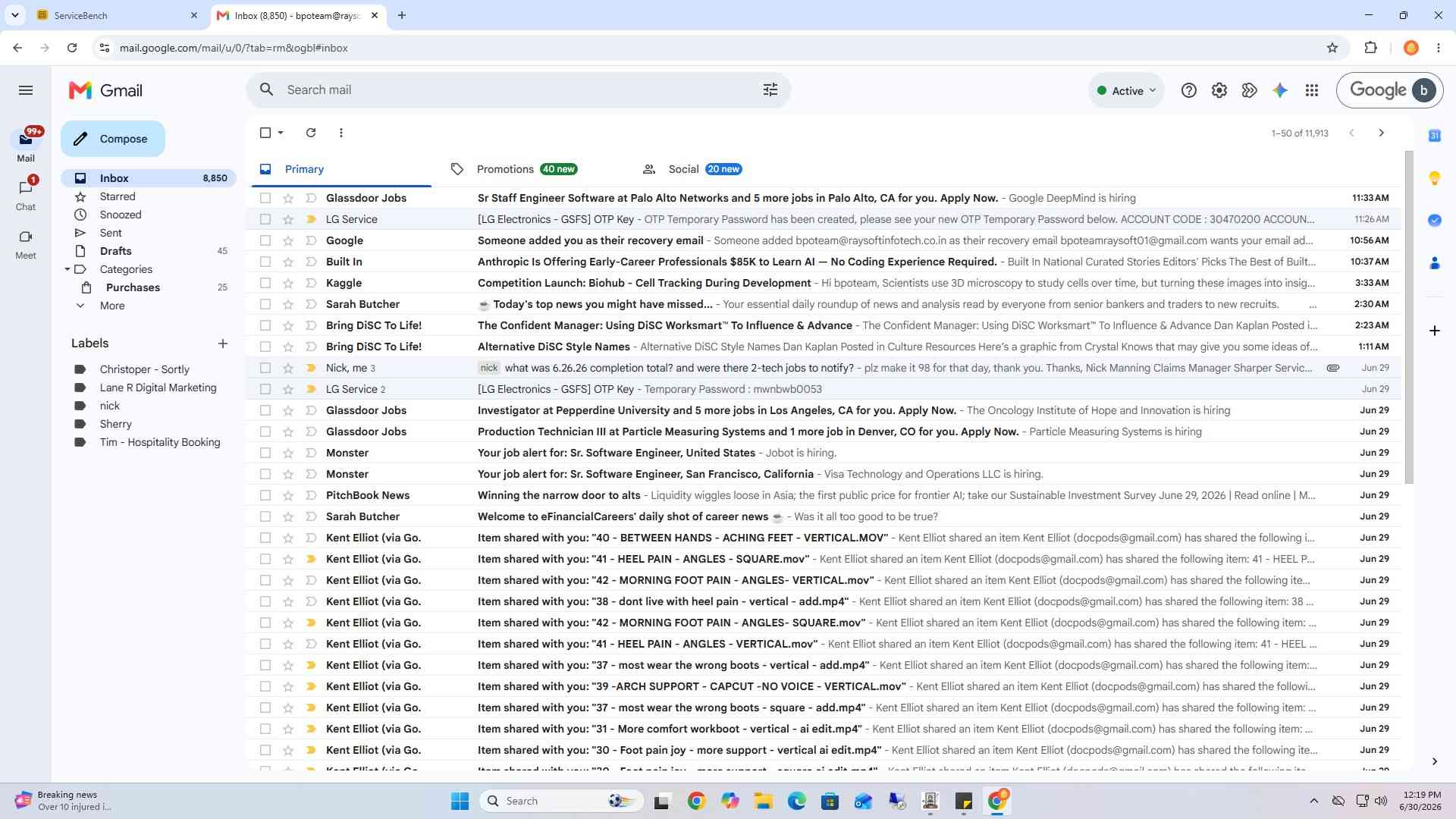This screenshot has width=1456, height=819.
Task: Check the Glassdoor Jobs 11:33 AM email
Action: 265,198
